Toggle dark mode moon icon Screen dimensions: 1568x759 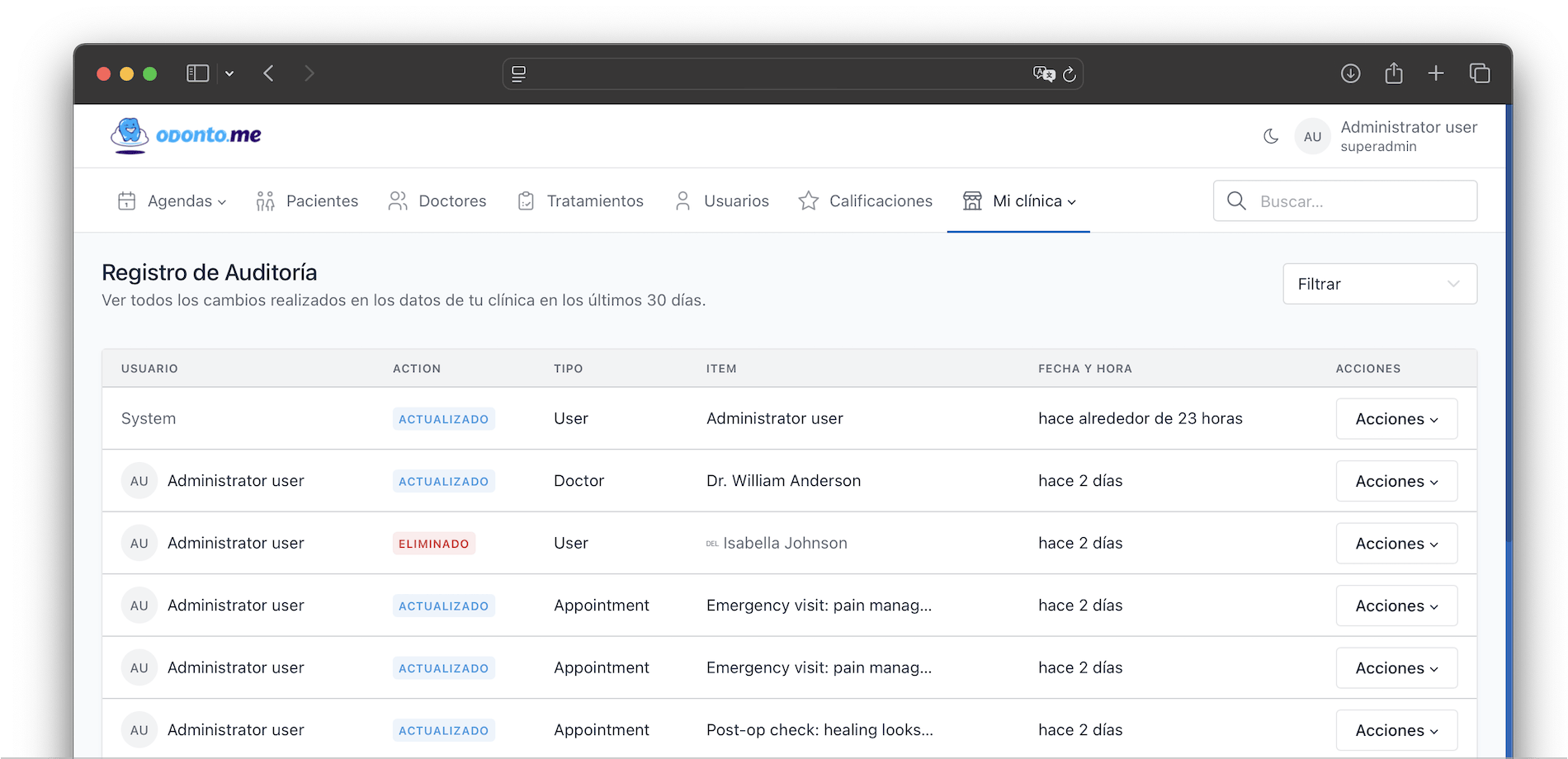point(1271,136)
